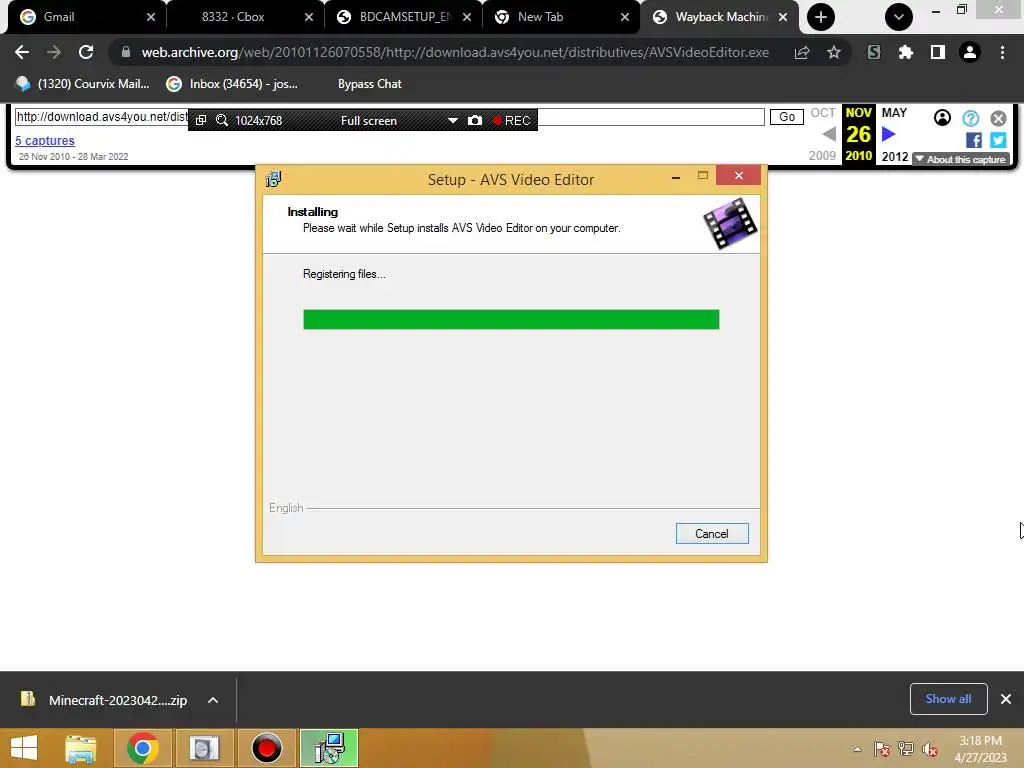This screenshot has width=1024, height=768.
Task: Expand About this capture
Action: (961, 159)
